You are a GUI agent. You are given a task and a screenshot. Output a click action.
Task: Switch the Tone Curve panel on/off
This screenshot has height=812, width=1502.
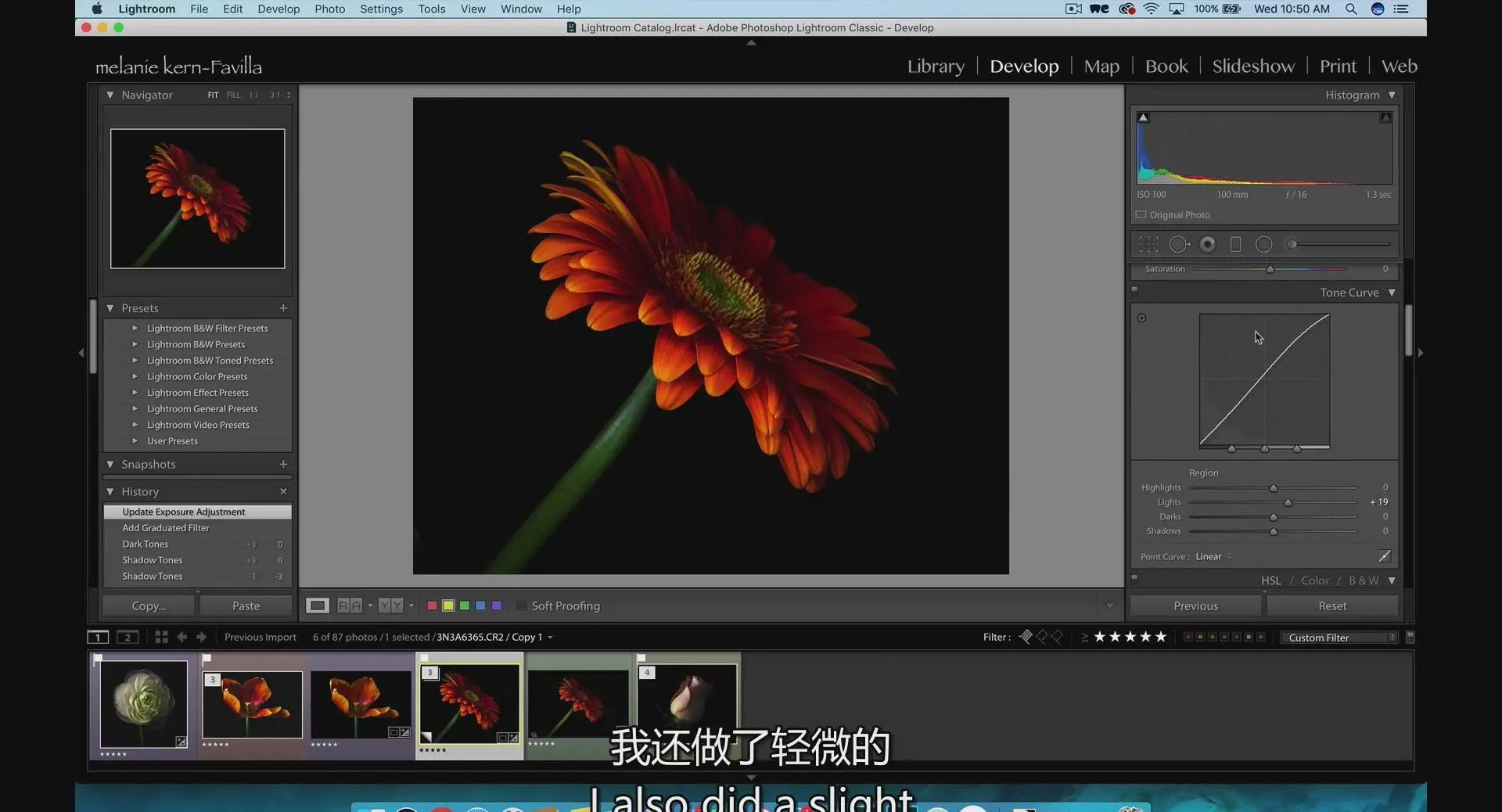1134,289
